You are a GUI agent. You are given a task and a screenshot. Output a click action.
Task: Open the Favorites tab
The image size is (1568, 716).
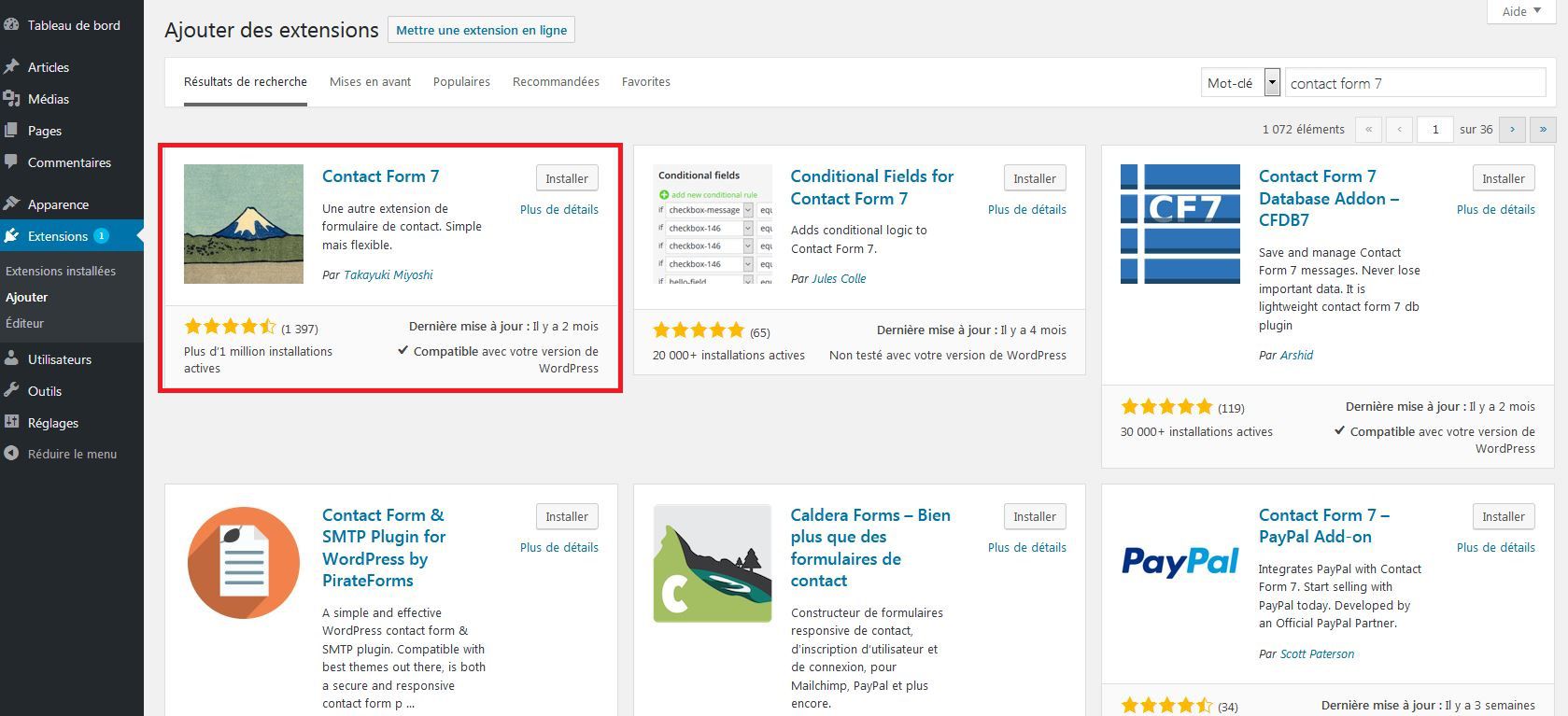(646, 82)
